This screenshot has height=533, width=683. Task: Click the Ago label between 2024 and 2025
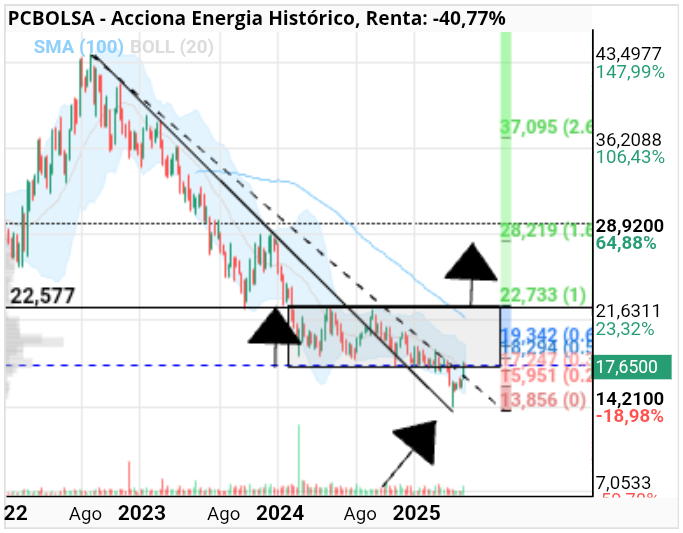click(360, 515)
